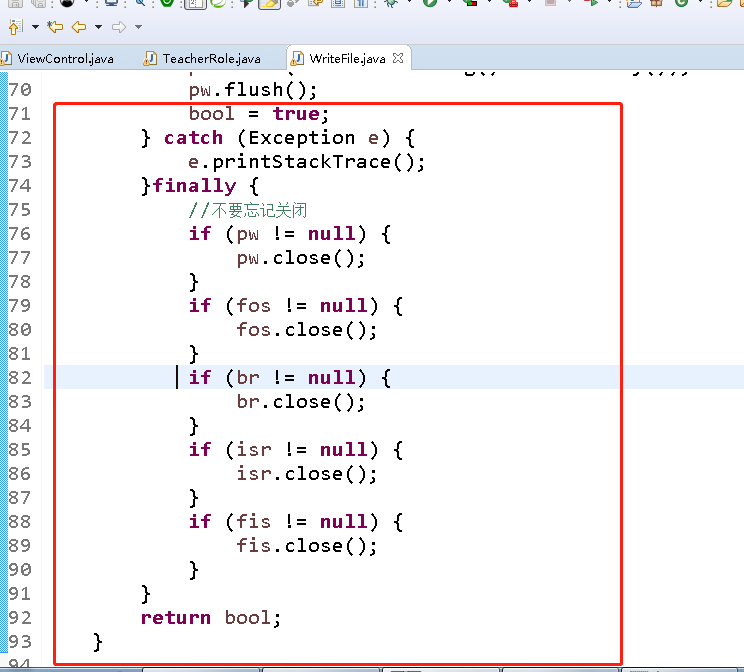Go to previous annotation using up-arrow icon
744x672 pixels.
[x=16, y=27]
